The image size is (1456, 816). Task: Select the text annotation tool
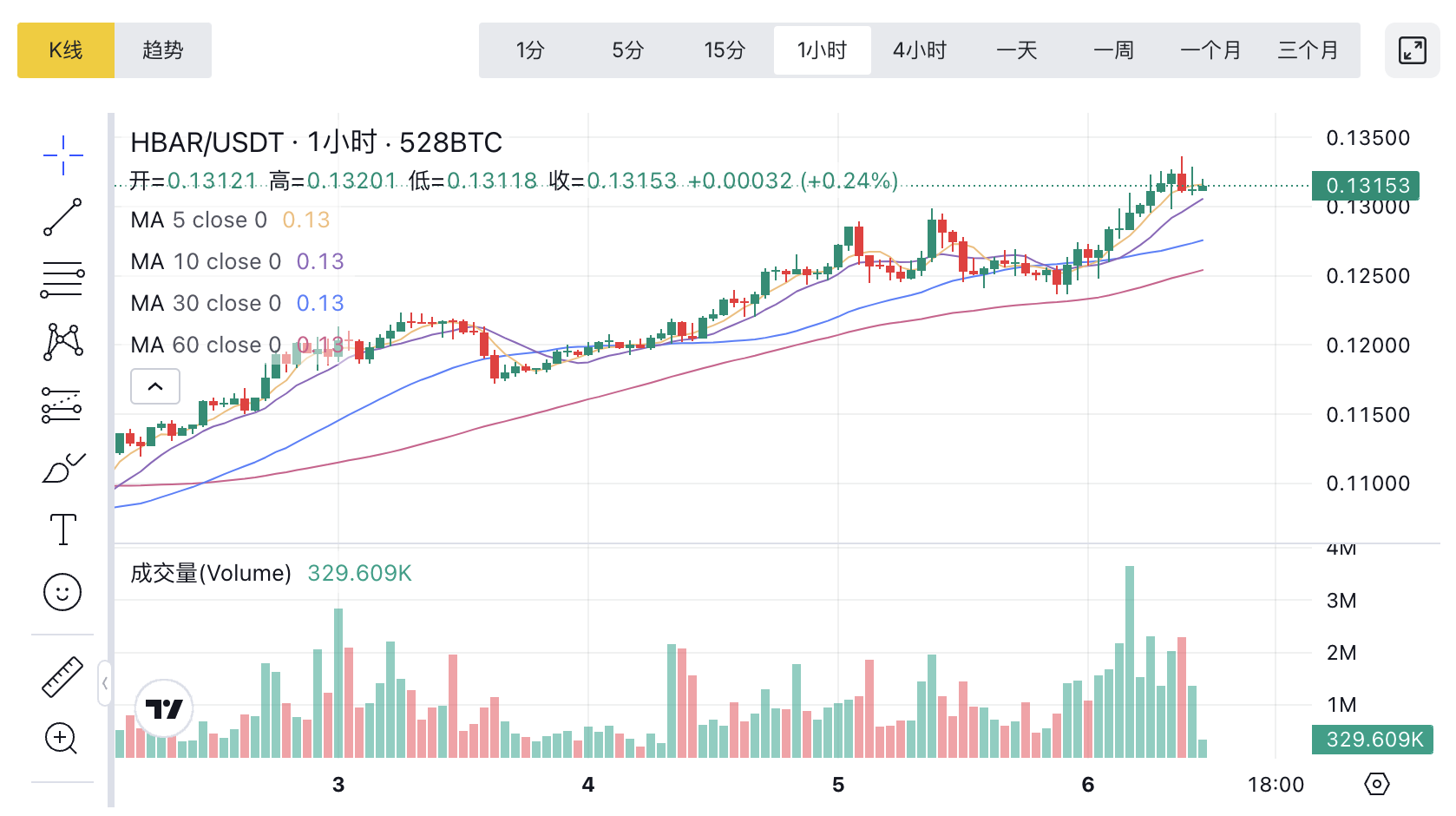click(62, 530)
